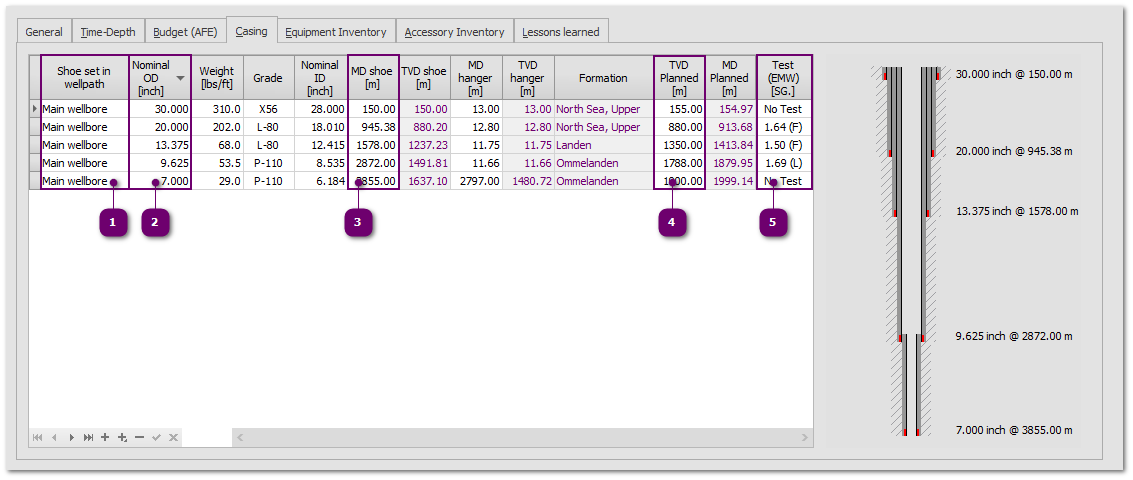Go to previous record in navigator
The height and width of the screenshot is (480, 1133).
[x=55, y=437]
